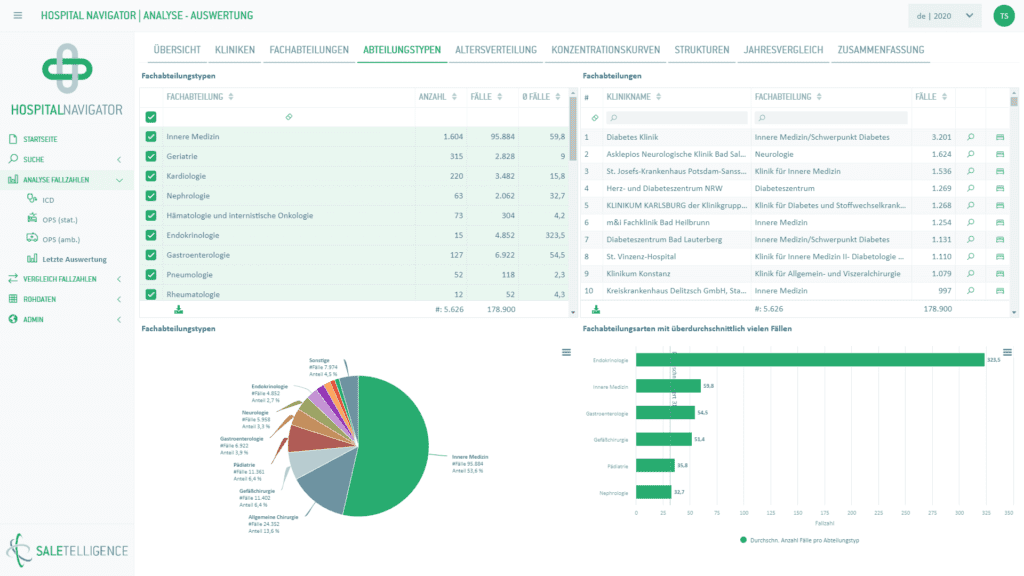The width and height of the screenshot is (1024, 576).
Task: Click the magnifier icon in Diabetes Klinik row
Action: [x=970, y=137]
